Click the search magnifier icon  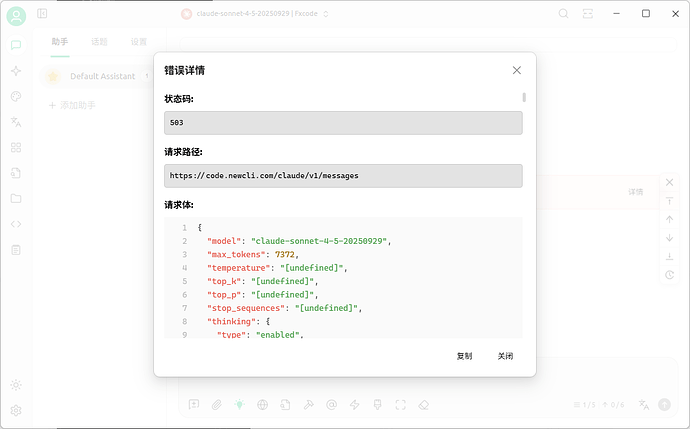[x=563, y=14]
